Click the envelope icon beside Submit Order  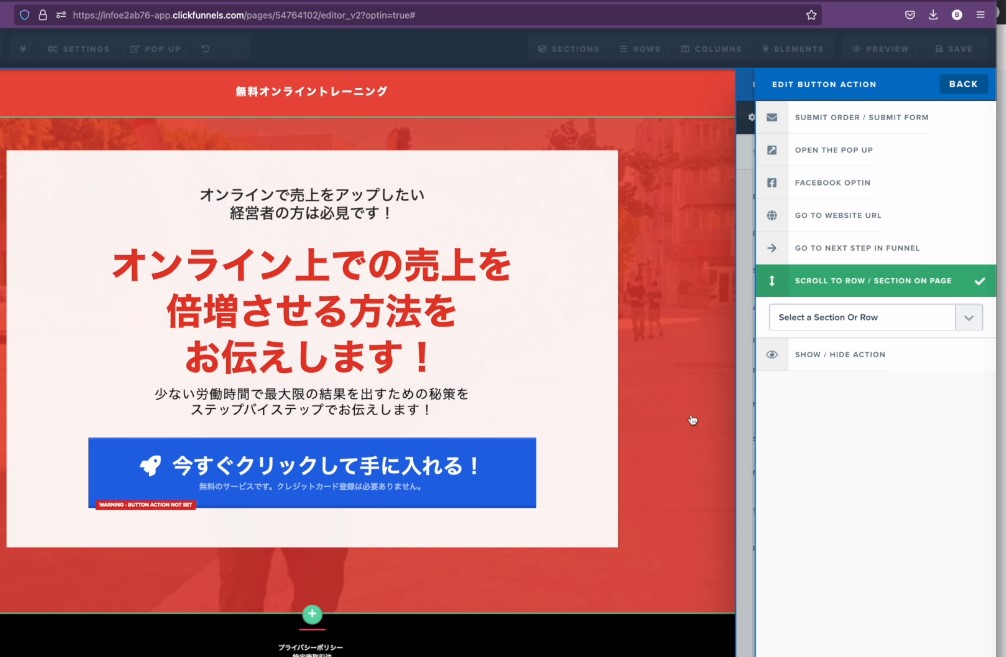772,117
